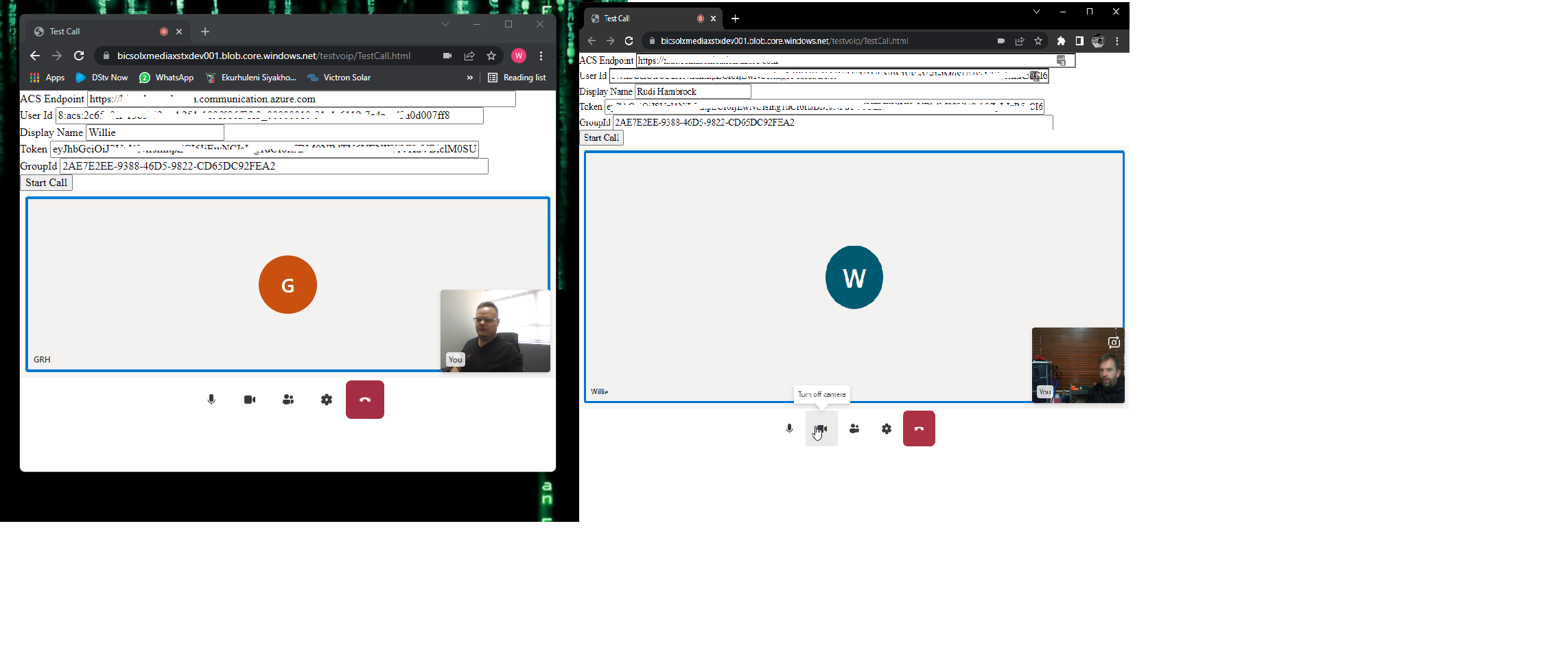Click the Willie profile avatar circle in Chrome
Viewport: 1568px width, 653px height.
click(x=519, y=56)
